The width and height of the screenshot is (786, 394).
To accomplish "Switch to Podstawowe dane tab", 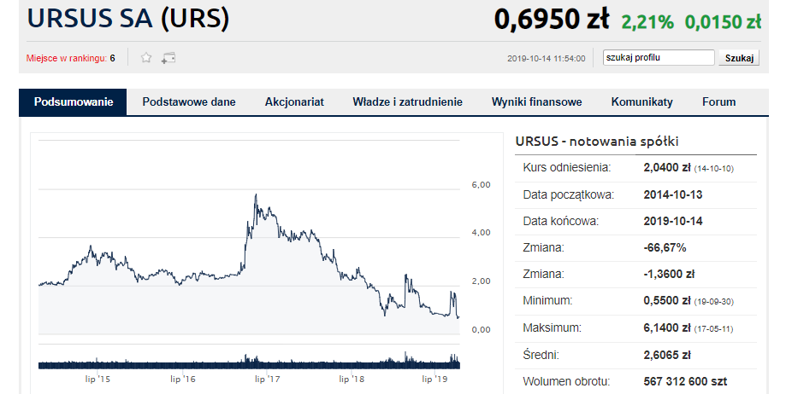I will [189, 102].
